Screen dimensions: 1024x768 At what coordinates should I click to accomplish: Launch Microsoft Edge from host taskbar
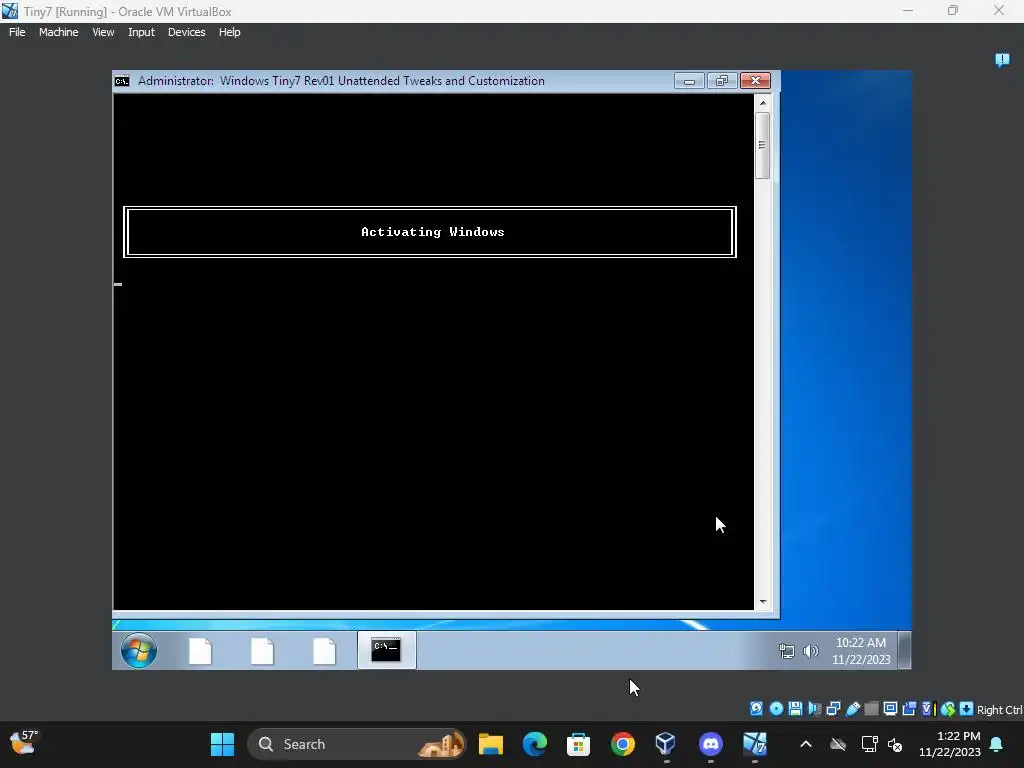534,744
